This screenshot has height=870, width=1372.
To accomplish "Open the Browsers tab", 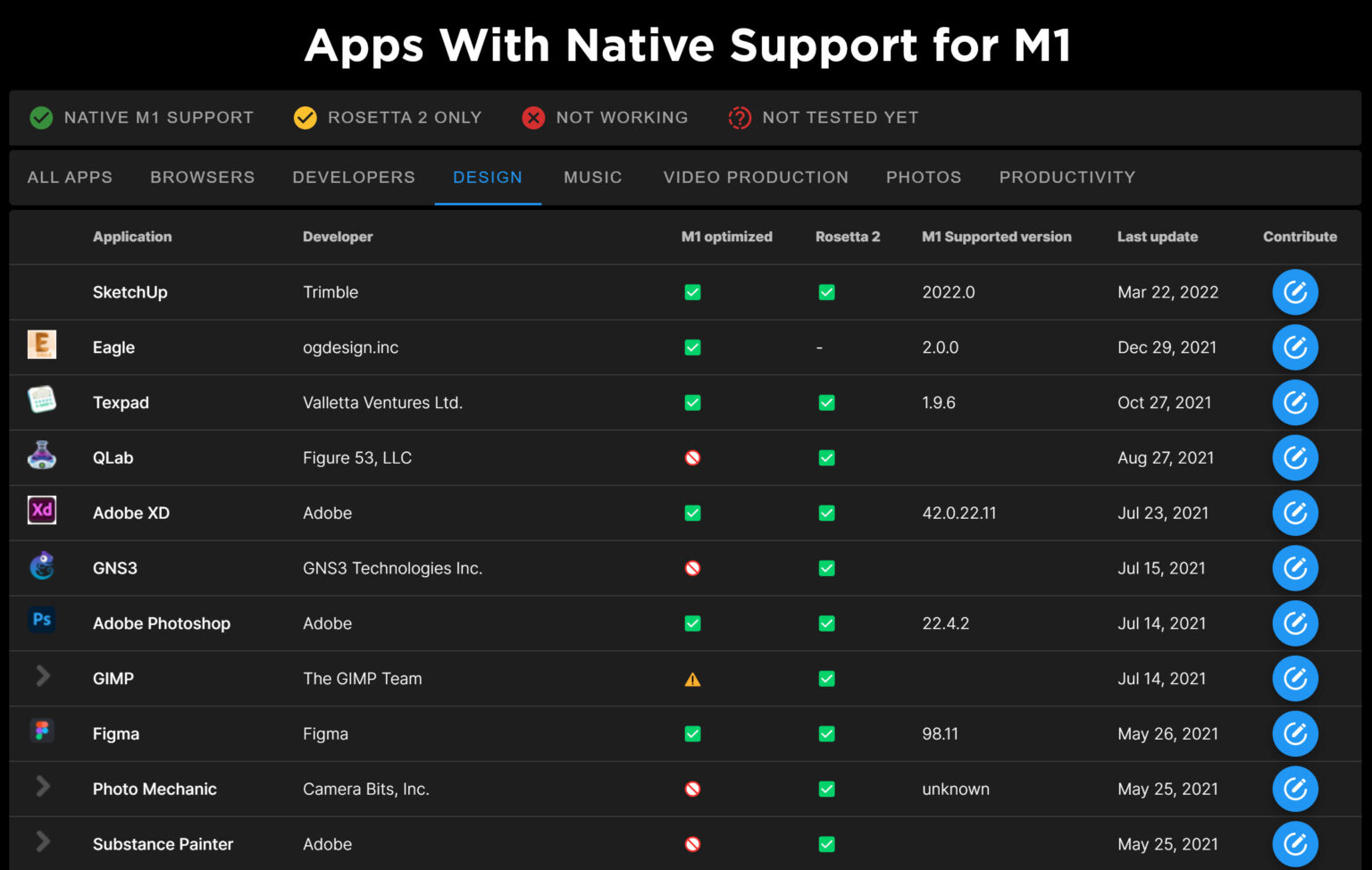I will [x=202, y=177].
